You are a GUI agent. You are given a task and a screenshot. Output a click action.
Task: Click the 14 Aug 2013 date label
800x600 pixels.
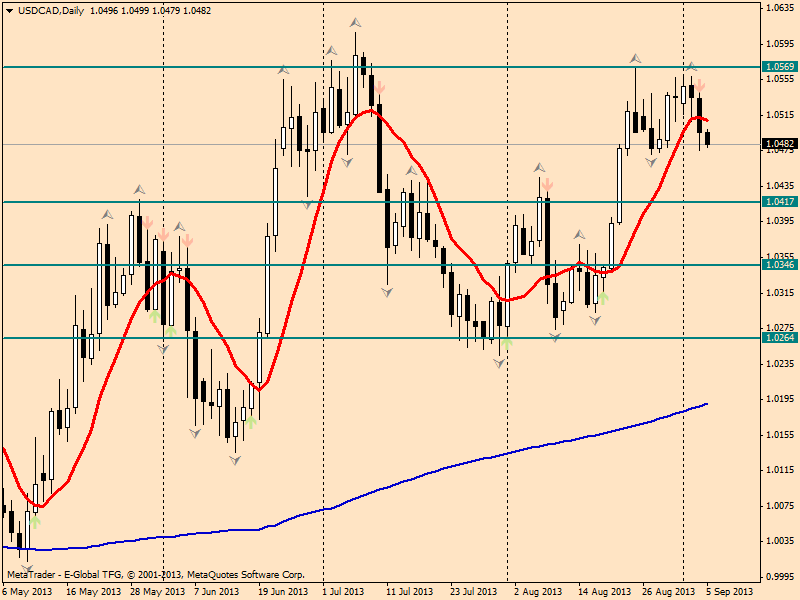point(604,592)
